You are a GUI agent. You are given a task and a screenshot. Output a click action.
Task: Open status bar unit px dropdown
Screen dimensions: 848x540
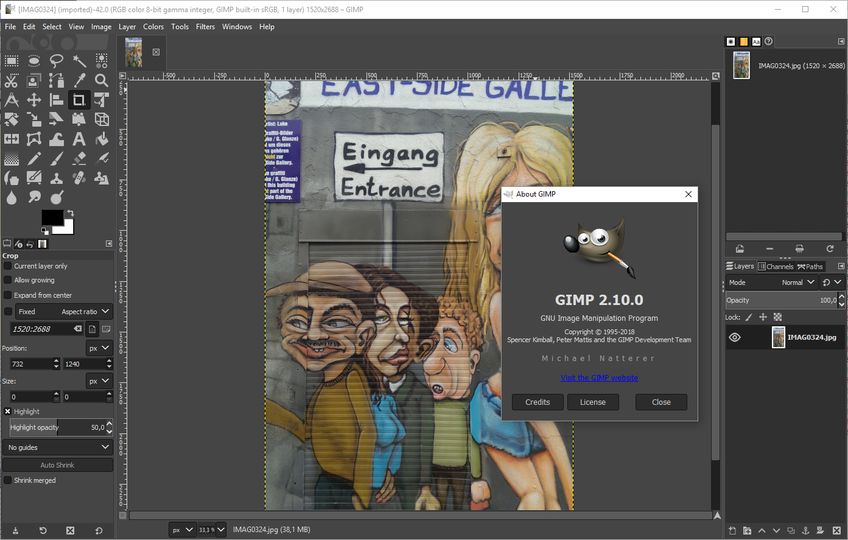tap(182, 530)
